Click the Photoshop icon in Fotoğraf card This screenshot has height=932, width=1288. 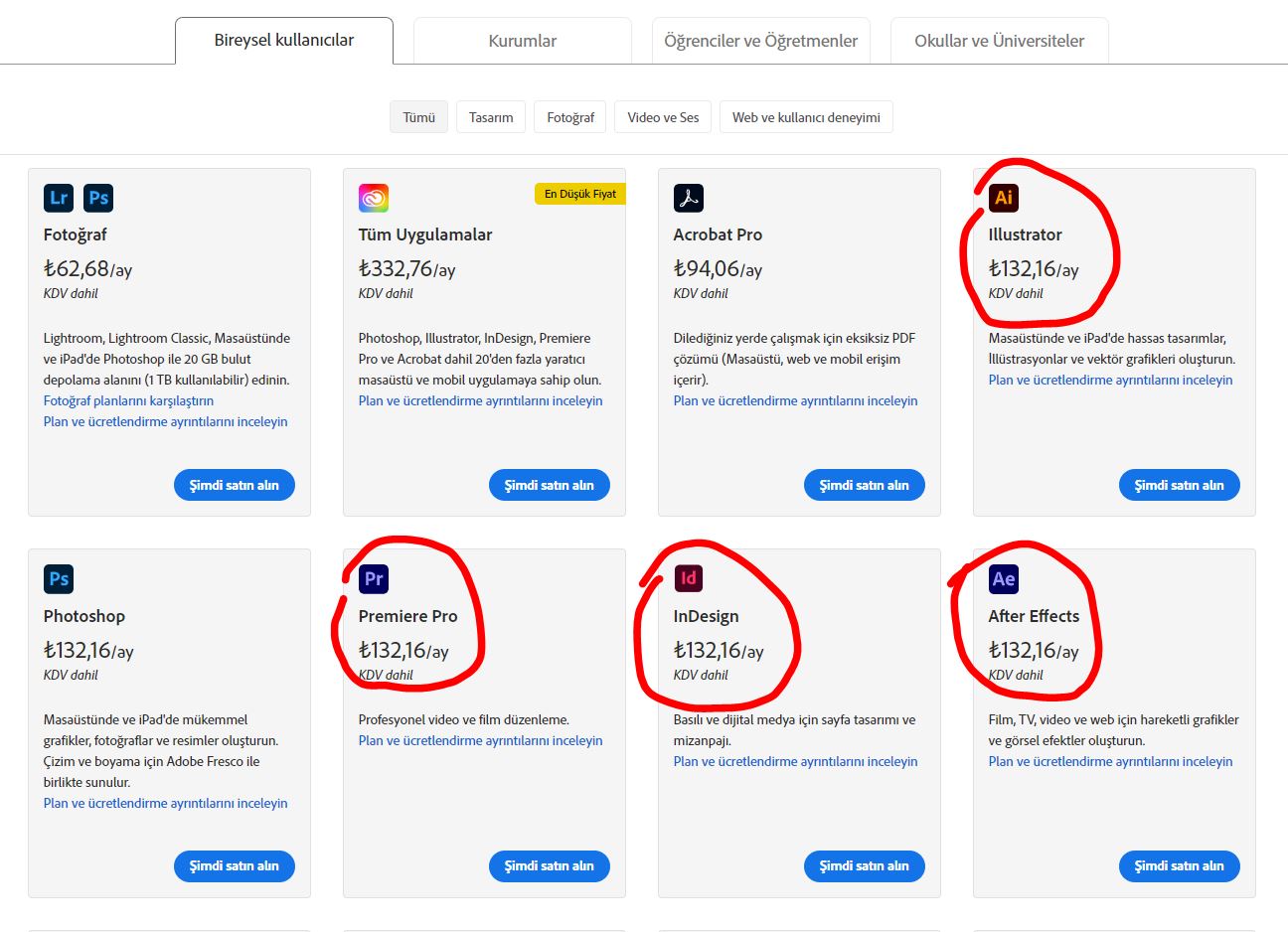(x=98, y=198)
